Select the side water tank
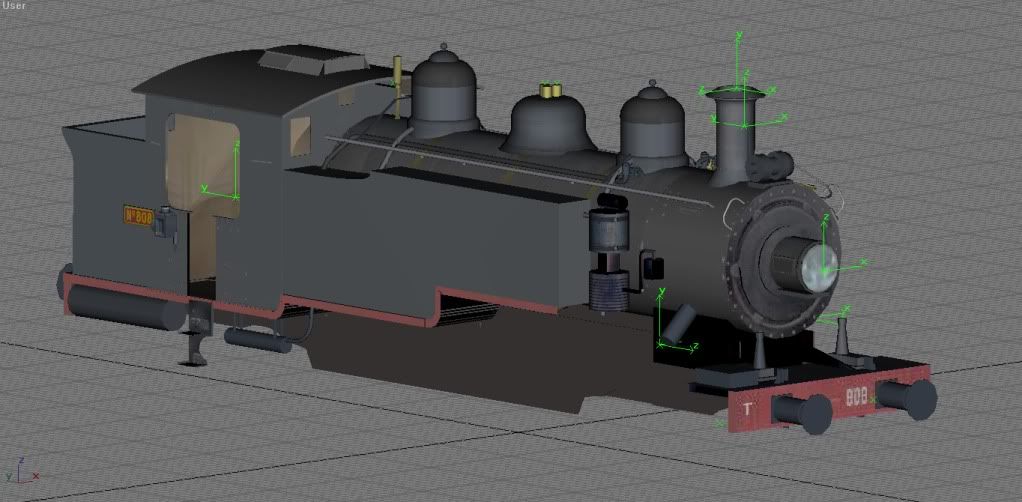 coord(437,243)
